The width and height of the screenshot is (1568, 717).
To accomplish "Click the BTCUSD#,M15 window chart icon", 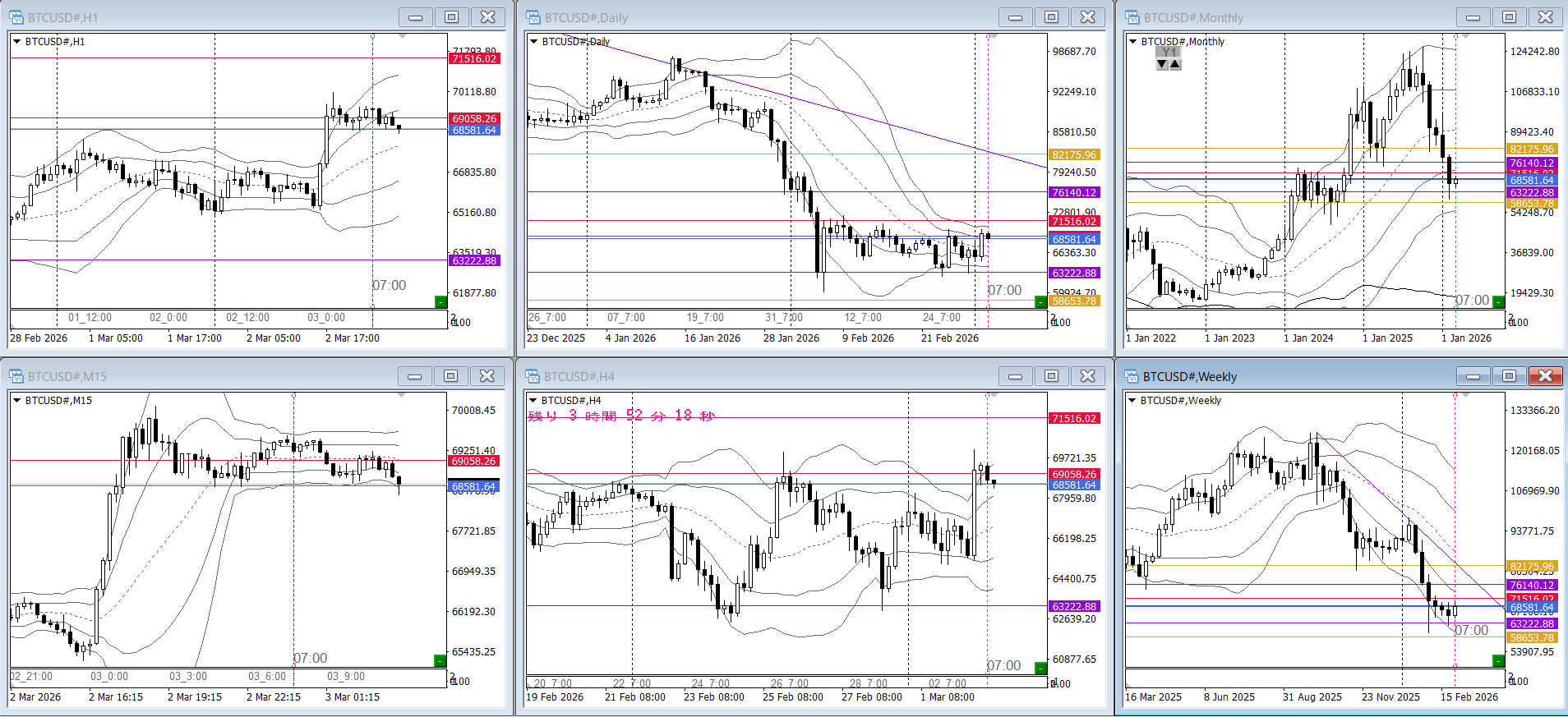I will tap(16, 376).
